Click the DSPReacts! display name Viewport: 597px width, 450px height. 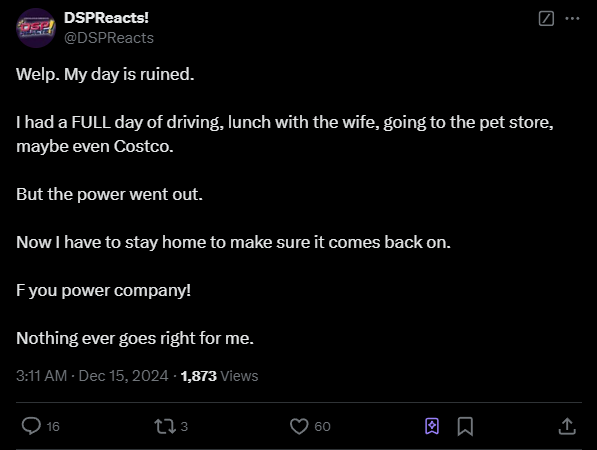pyautogui.click(x=106, y=18)
